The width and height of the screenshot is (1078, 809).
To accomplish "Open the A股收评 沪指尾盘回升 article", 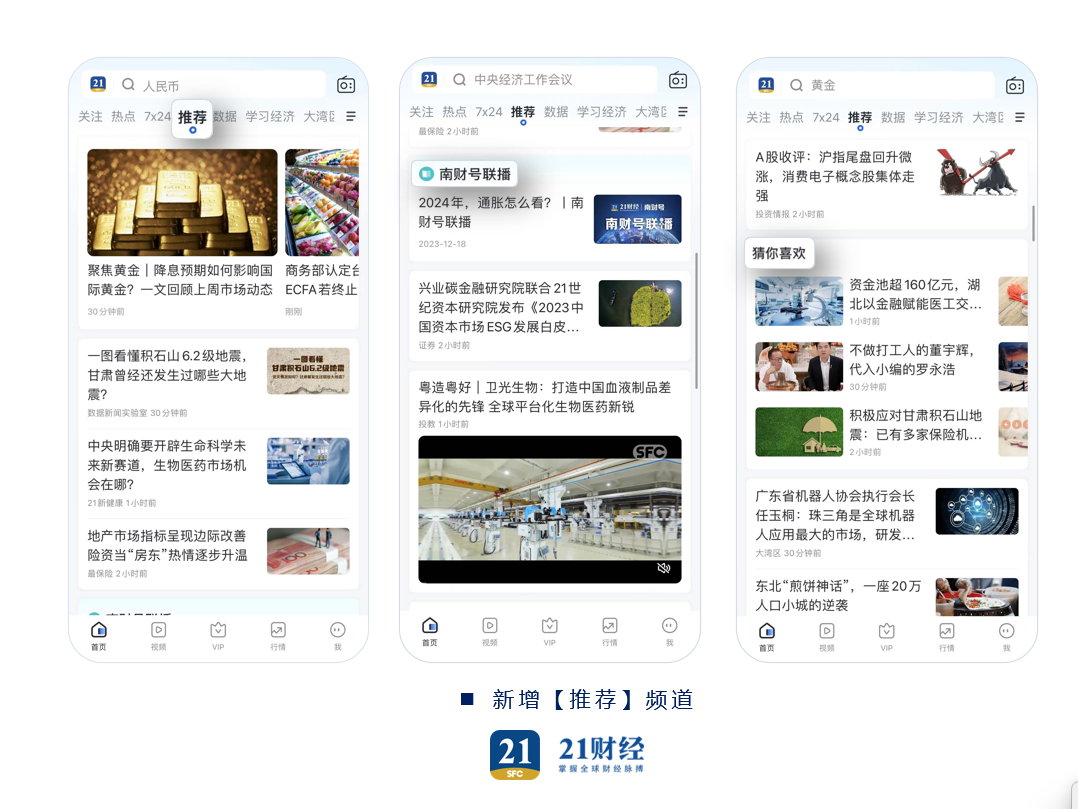I will [835, 176].
